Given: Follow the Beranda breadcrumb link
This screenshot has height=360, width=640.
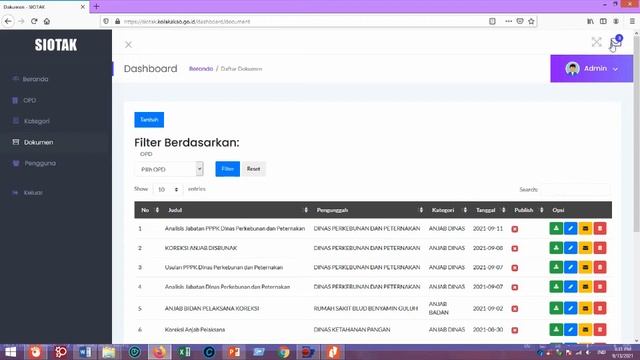Looking at the screenshot, I should (201, 69).
